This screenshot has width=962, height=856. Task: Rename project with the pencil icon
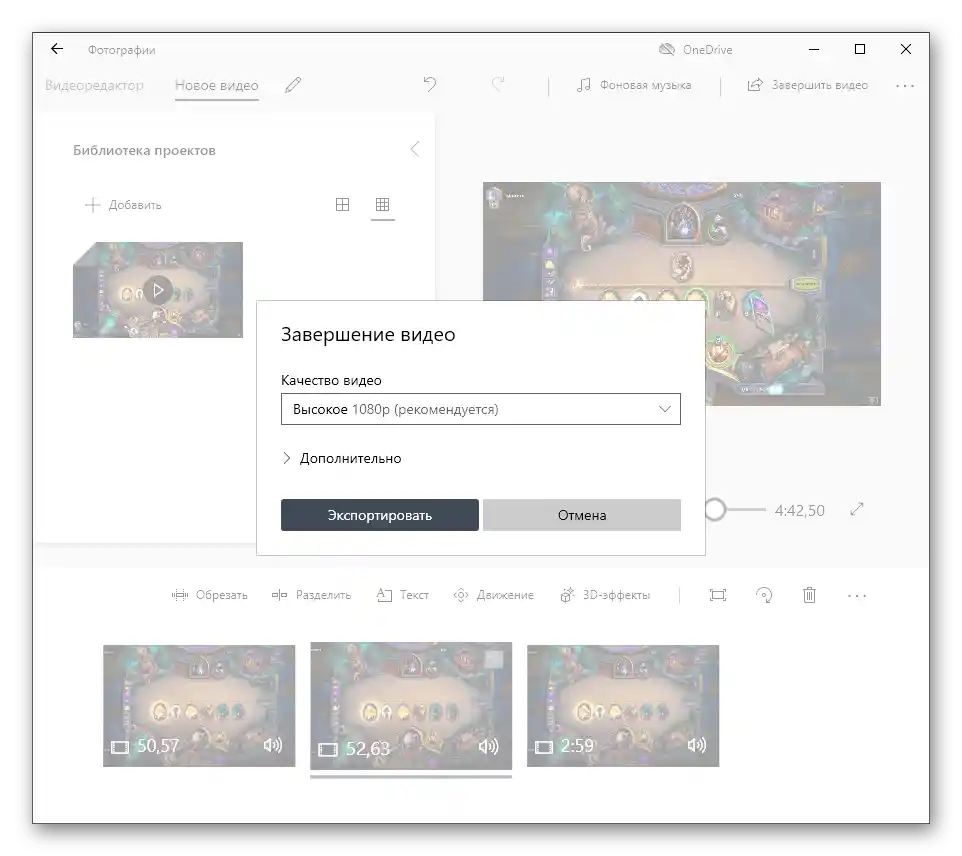click(x=293, y=85)
